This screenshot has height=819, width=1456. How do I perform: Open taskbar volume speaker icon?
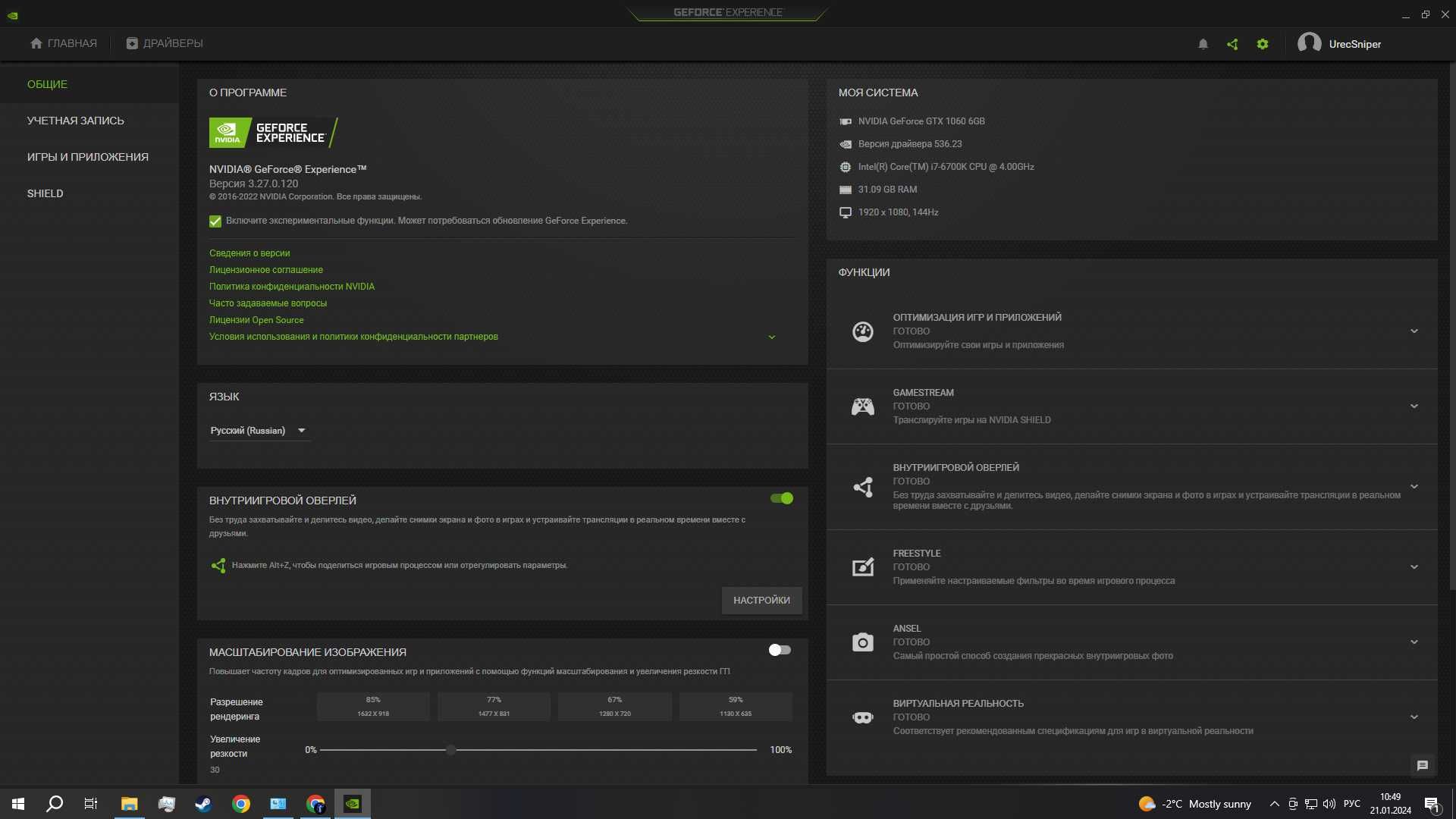coord(1329,804)
